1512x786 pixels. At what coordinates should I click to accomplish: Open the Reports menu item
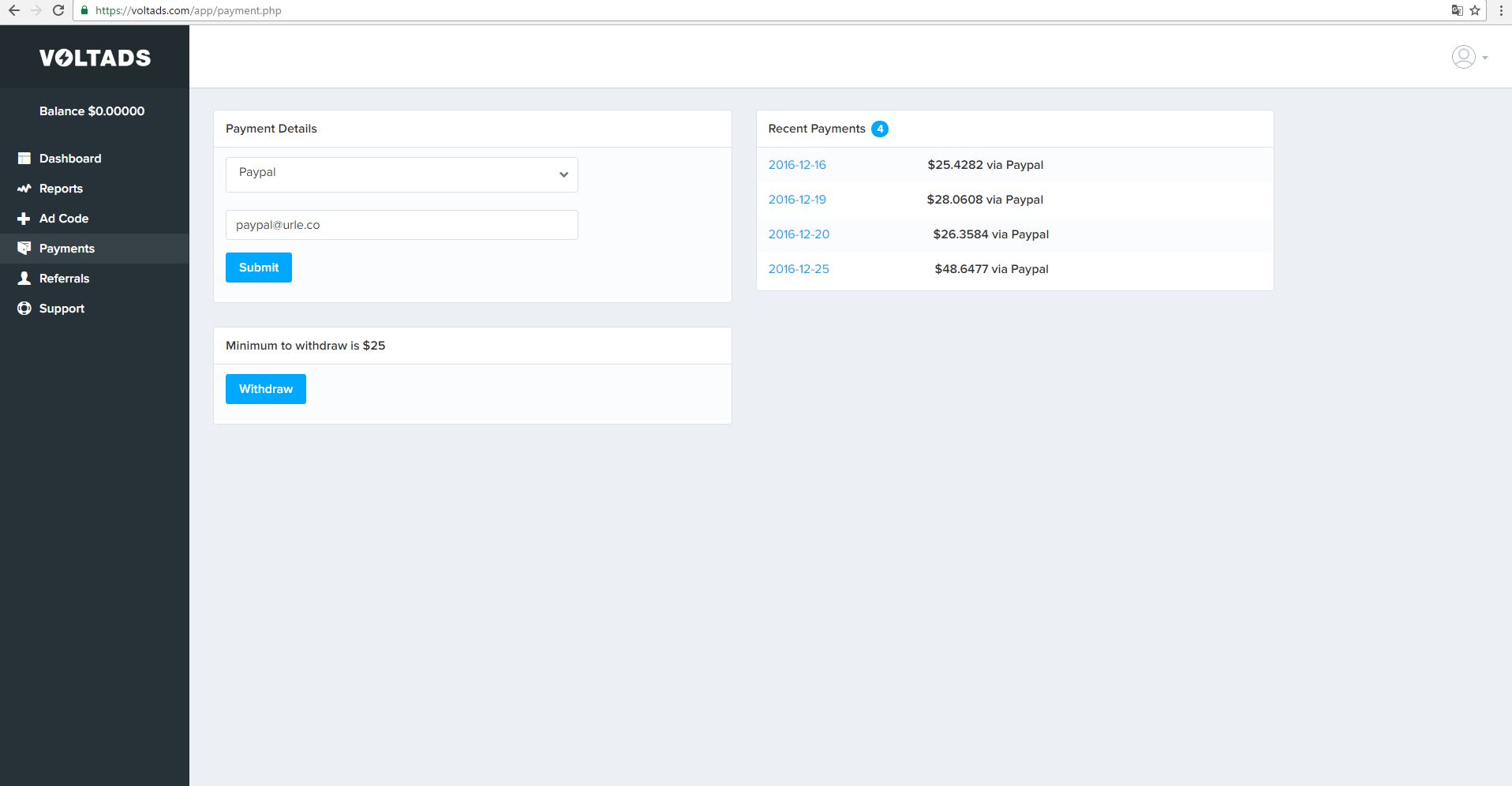point(61,189)
